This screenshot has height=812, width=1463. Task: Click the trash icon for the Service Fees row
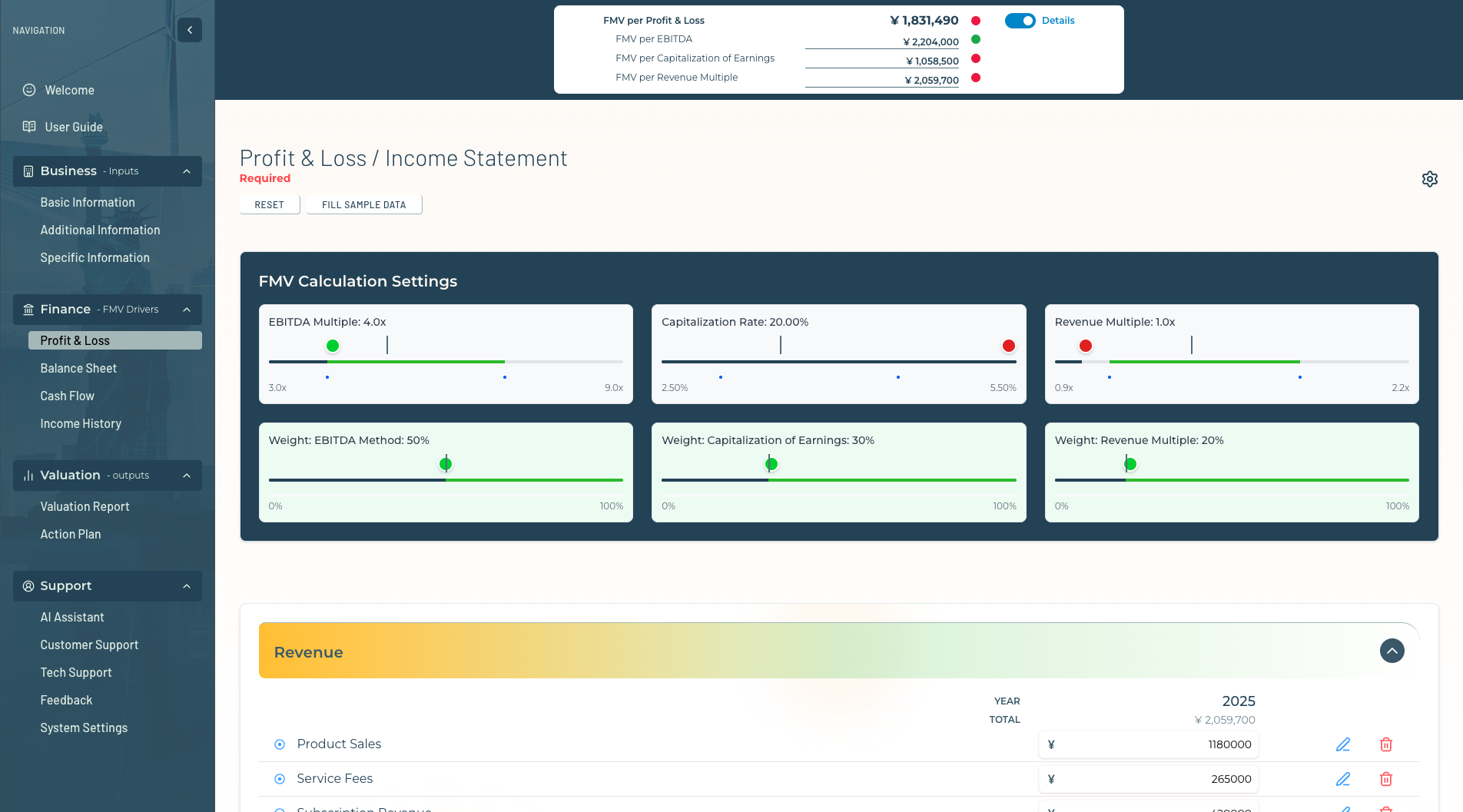1386,778
